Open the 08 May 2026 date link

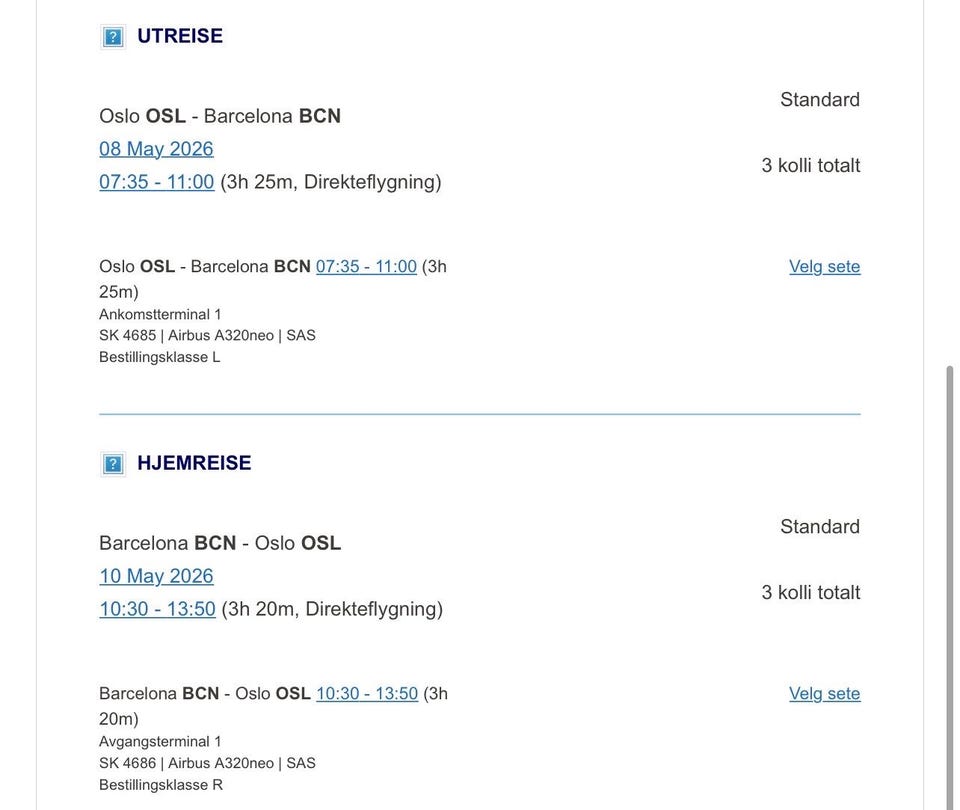(156, 149)
